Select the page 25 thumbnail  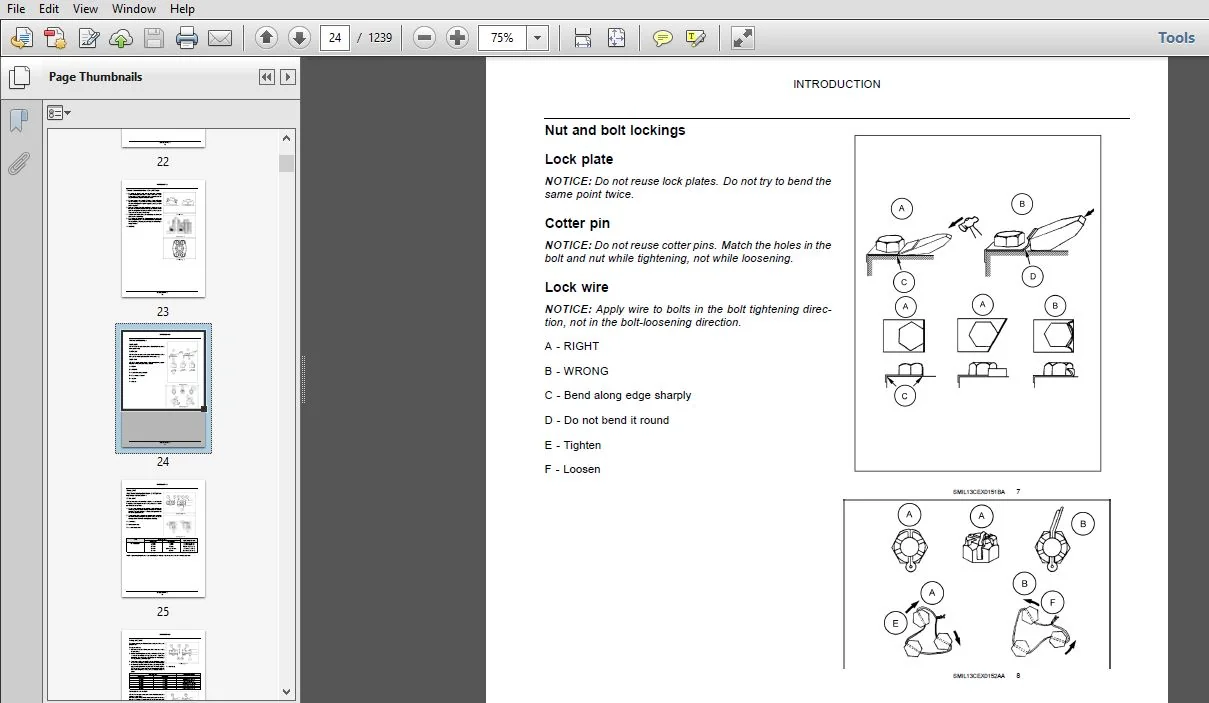click(163, 538)
